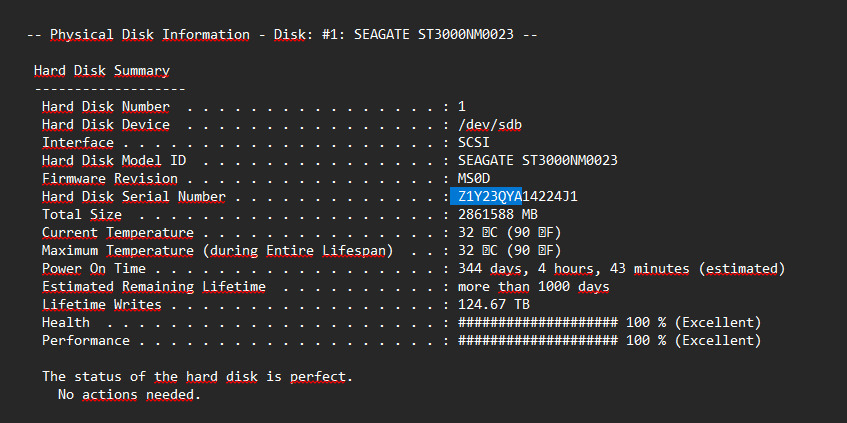Screen dimensions: 847x423
Task: Click the No actions needed text
Action: (x=129, y=395)
